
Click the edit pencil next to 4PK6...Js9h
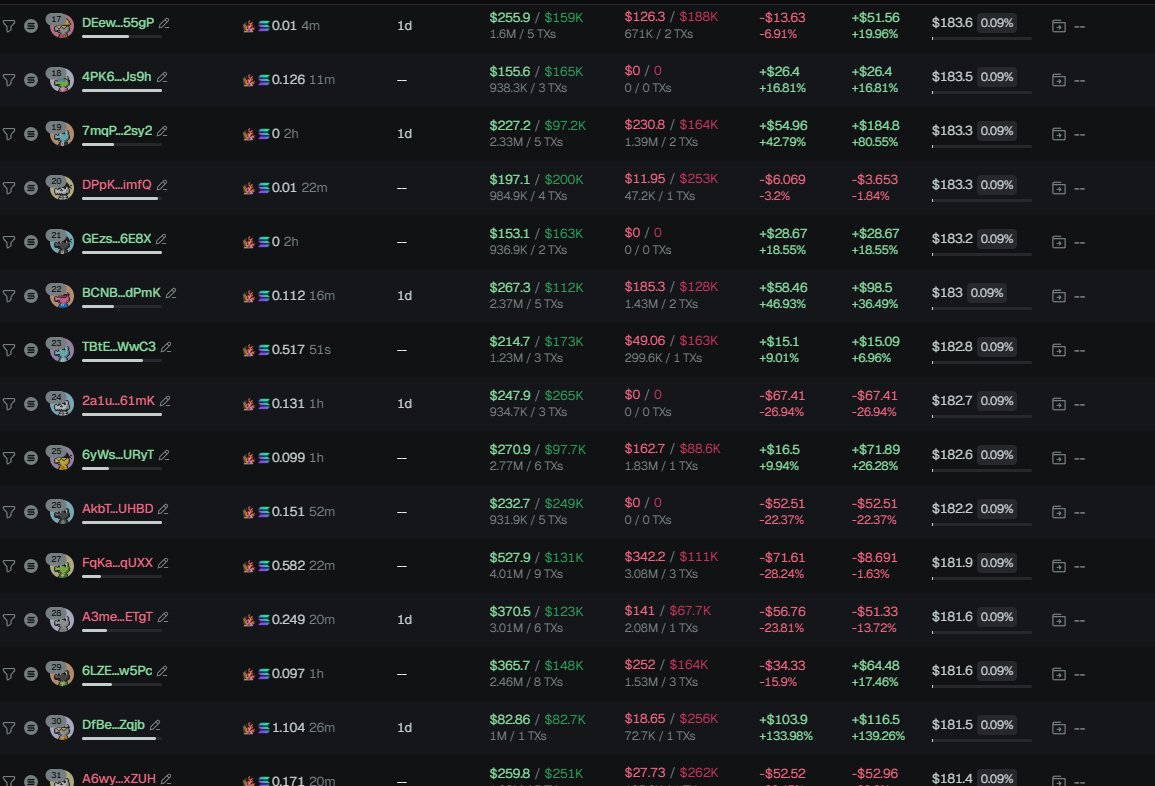(162, 77)
